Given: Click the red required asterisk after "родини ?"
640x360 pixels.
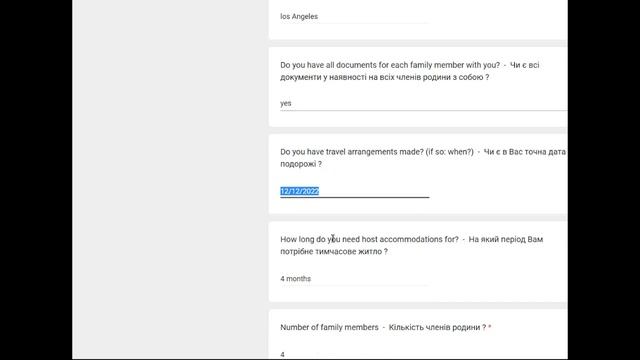Looking at the screenshot, I should pos(490,327).
